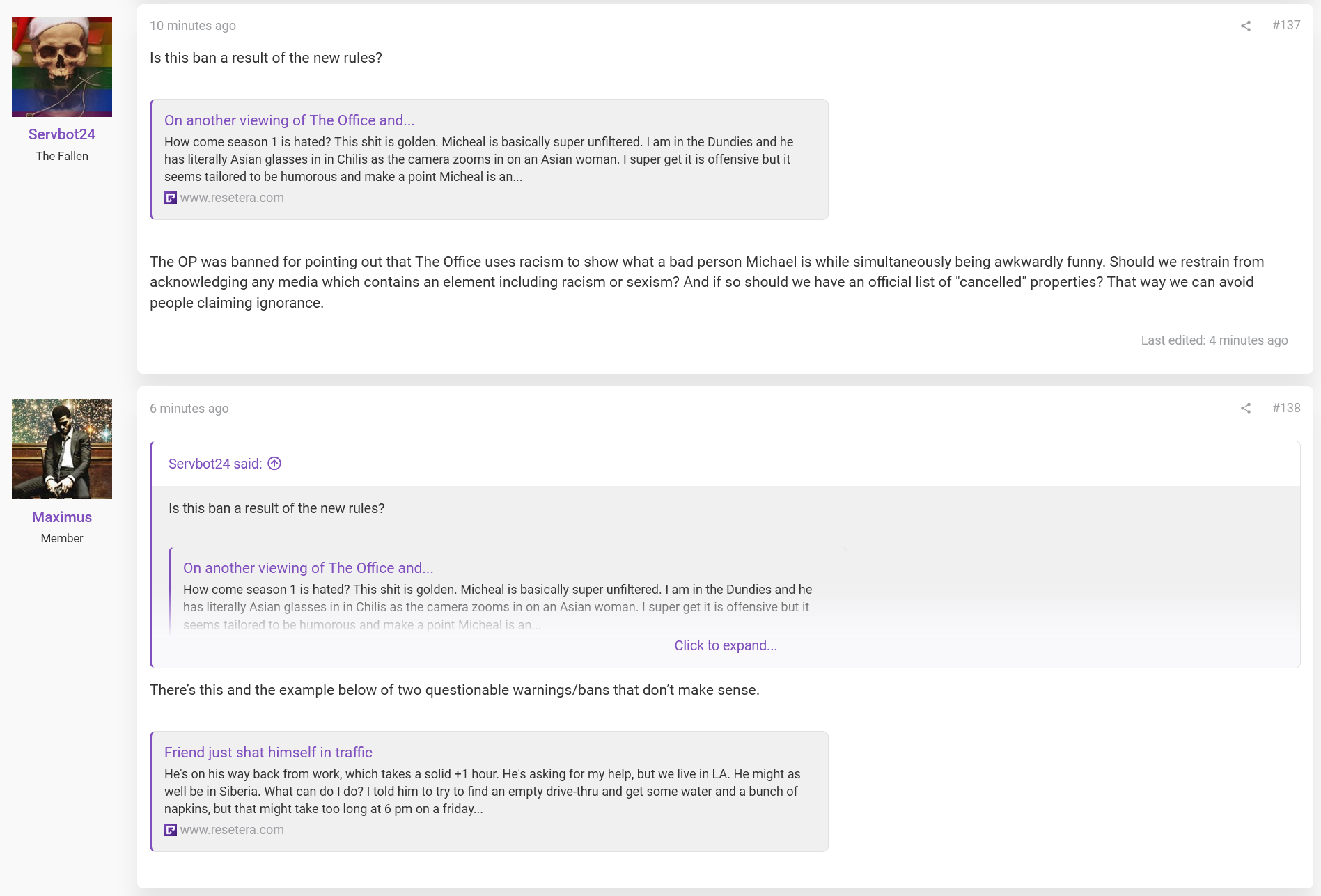1321x896 pixels.
Task: Expand the quoted post with Click to expand
Action: 726,645
